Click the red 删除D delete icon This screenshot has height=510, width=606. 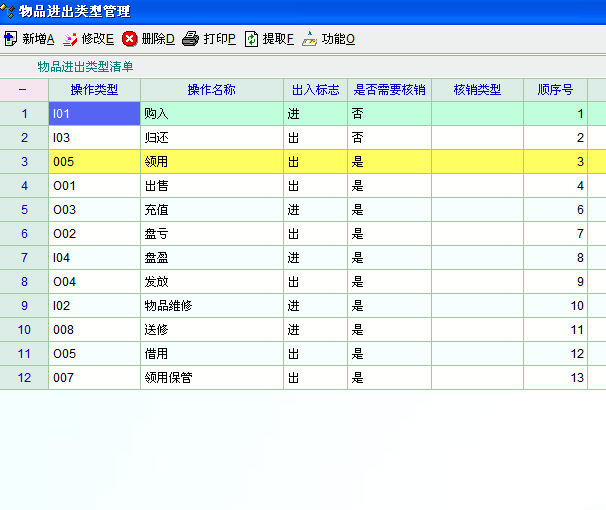coord(130,39)
